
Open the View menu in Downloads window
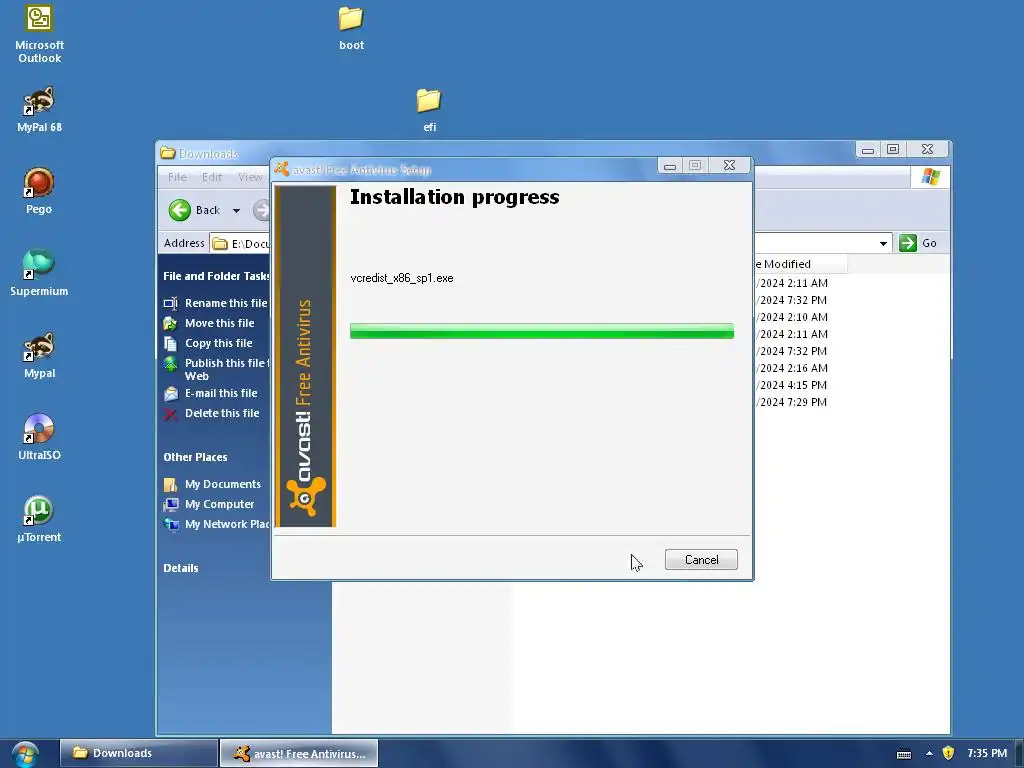[x=250, y=177]
